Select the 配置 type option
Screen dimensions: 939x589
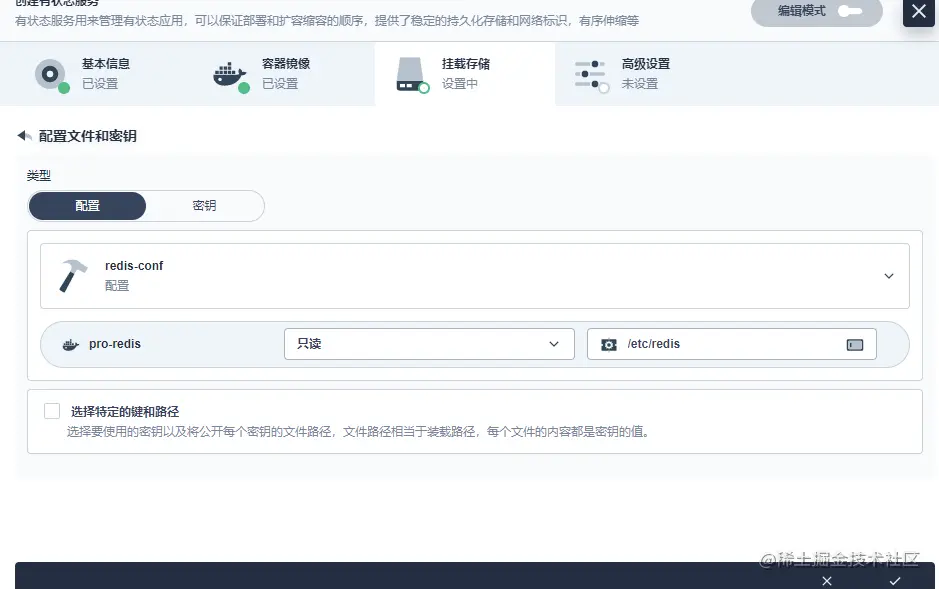[x=87, y=206]
